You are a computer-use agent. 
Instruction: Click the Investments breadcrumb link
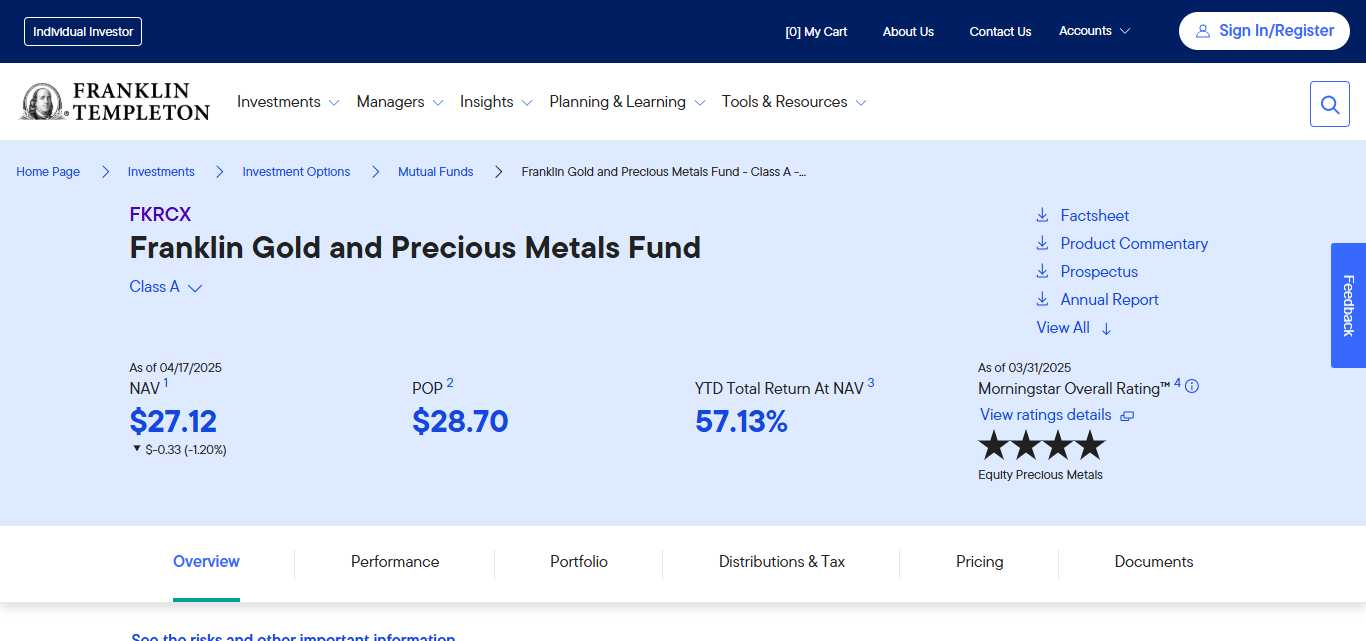coord(161,172)
